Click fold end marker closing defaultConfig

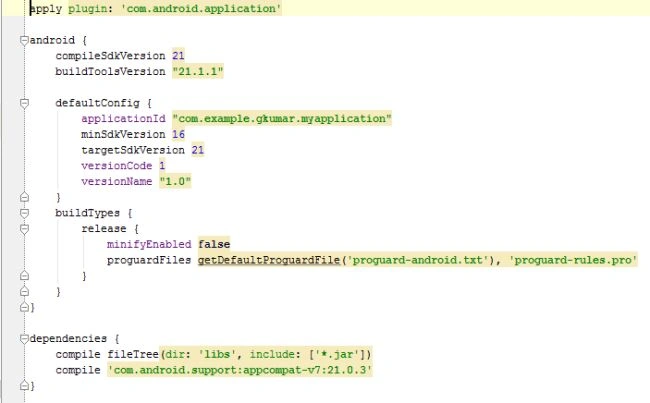(x=24, y=197)
